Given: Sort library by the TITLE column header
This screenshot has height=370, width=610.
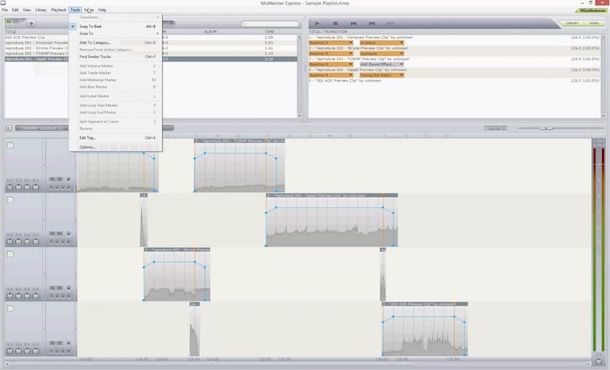Looking at the screenshot, I should pyautogui.click(x=11, y=32).
